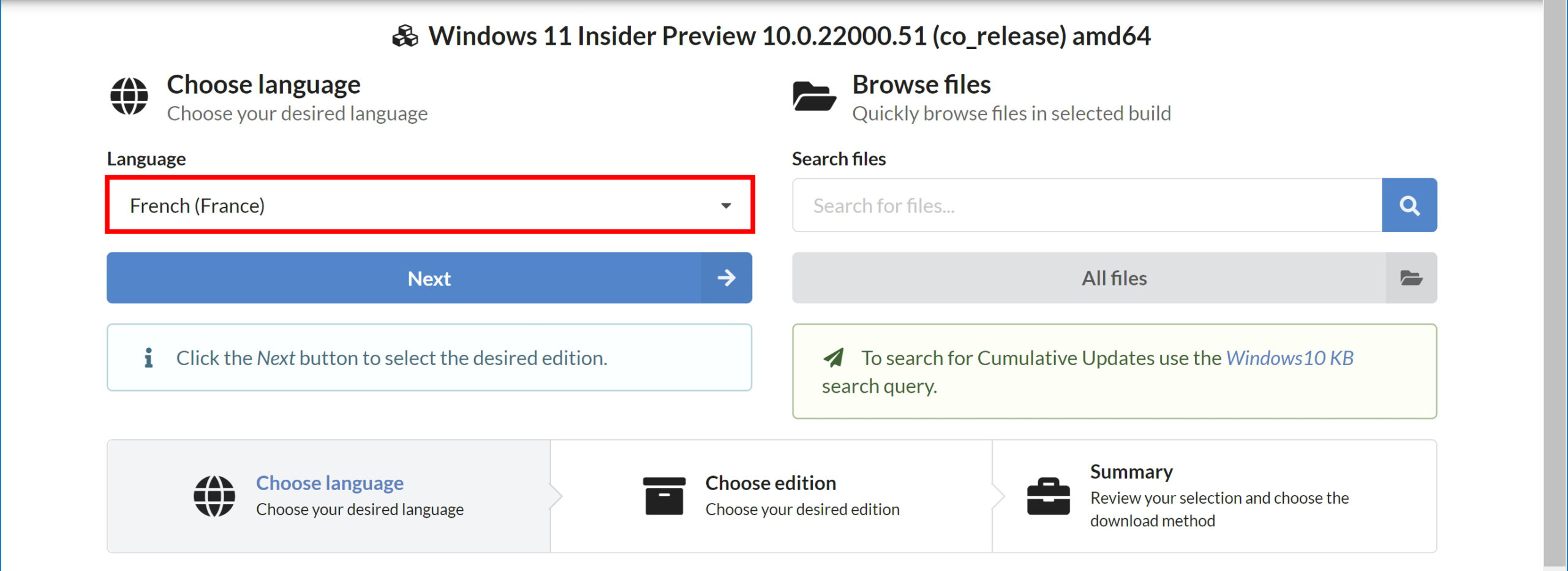Click the arrow icon on the Next button

(x=726, y=278)
